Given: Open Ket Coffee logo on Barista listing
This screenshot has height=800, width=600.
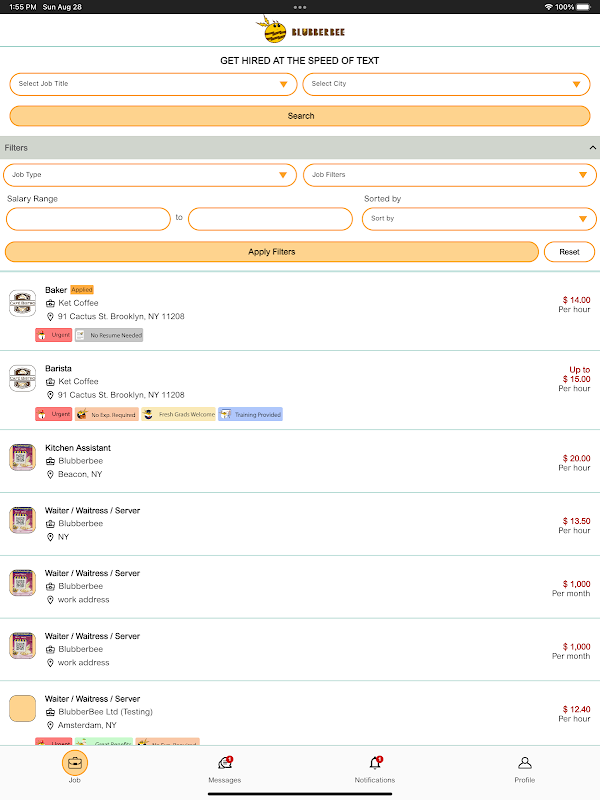Looking at the screenshot, I should (x=22, y=379).
